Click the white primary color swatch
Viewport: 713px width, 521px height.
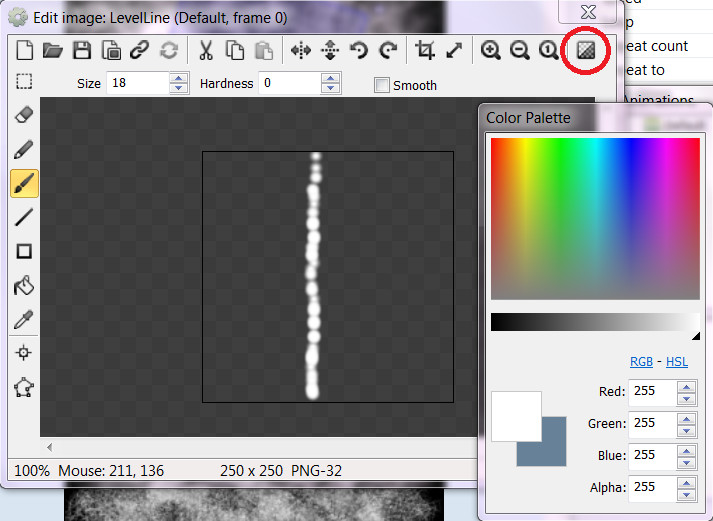tap(513, 413)
